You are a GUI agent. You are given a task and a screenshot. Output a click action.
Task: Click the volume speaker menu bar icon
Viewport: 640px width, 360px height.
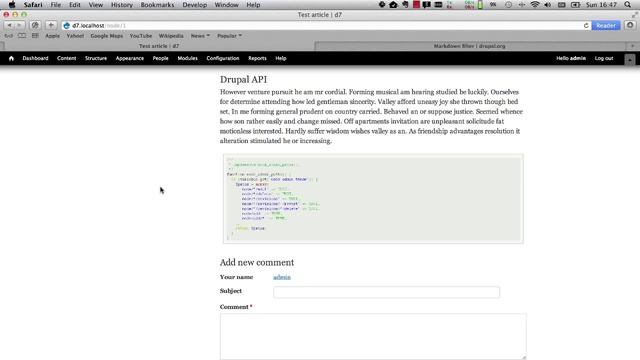tap(547, 5)
